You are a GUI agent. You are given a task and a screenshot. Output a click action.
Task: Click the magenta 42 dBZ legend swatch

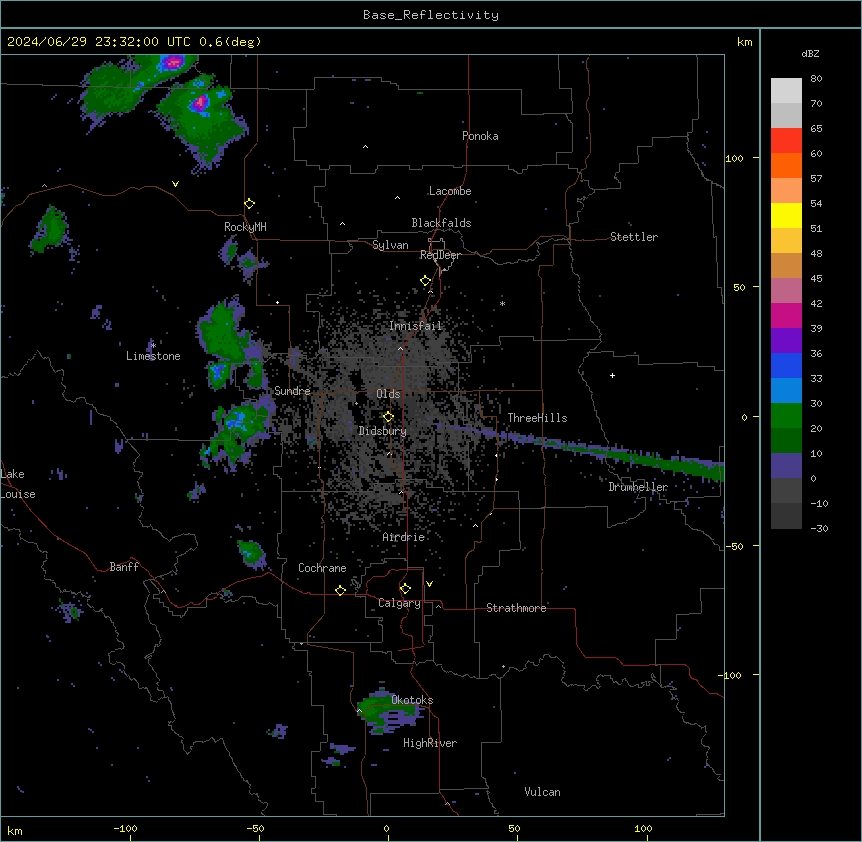(786, 315)
